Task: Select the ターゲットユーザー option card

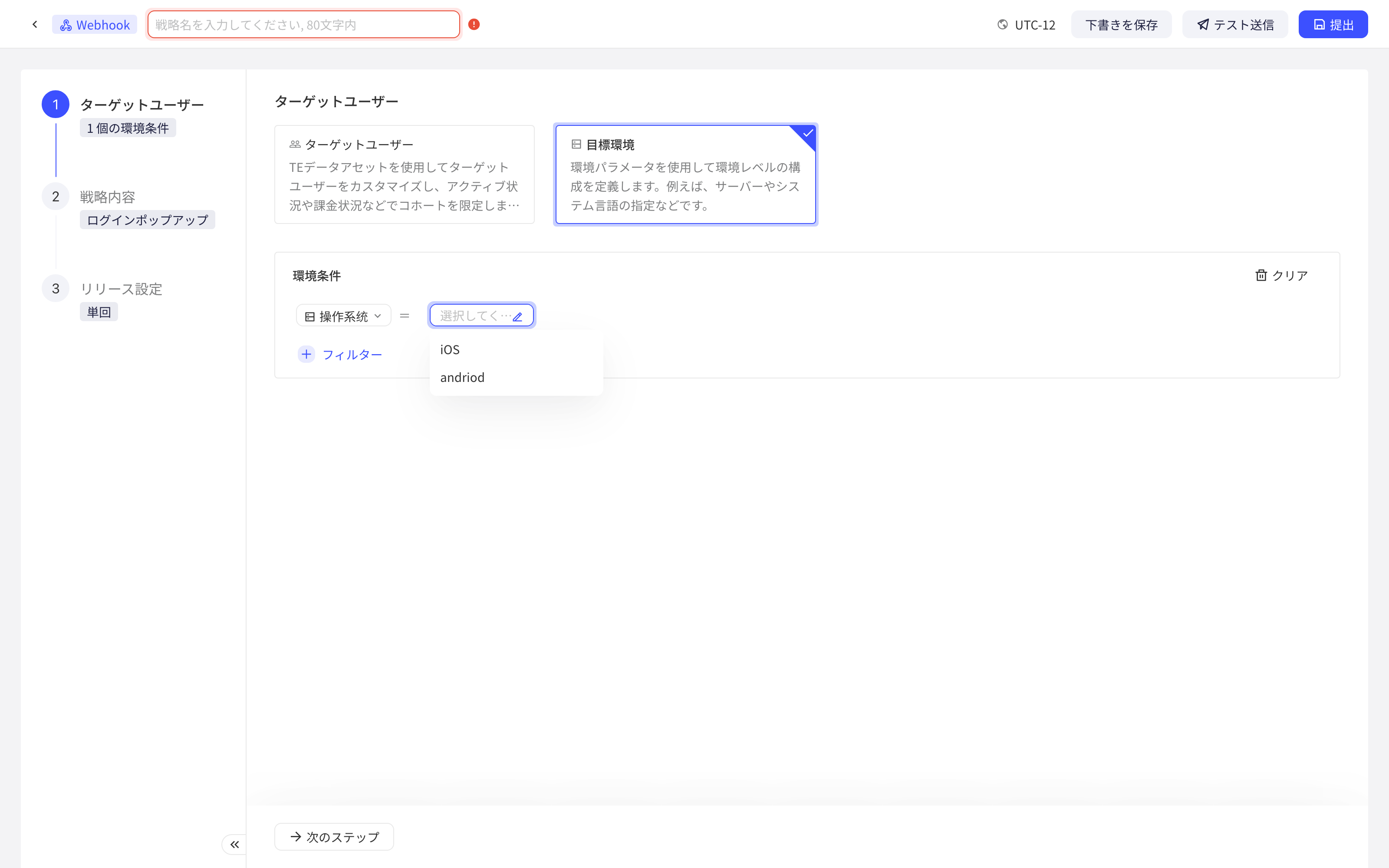Action: (404, 174)
